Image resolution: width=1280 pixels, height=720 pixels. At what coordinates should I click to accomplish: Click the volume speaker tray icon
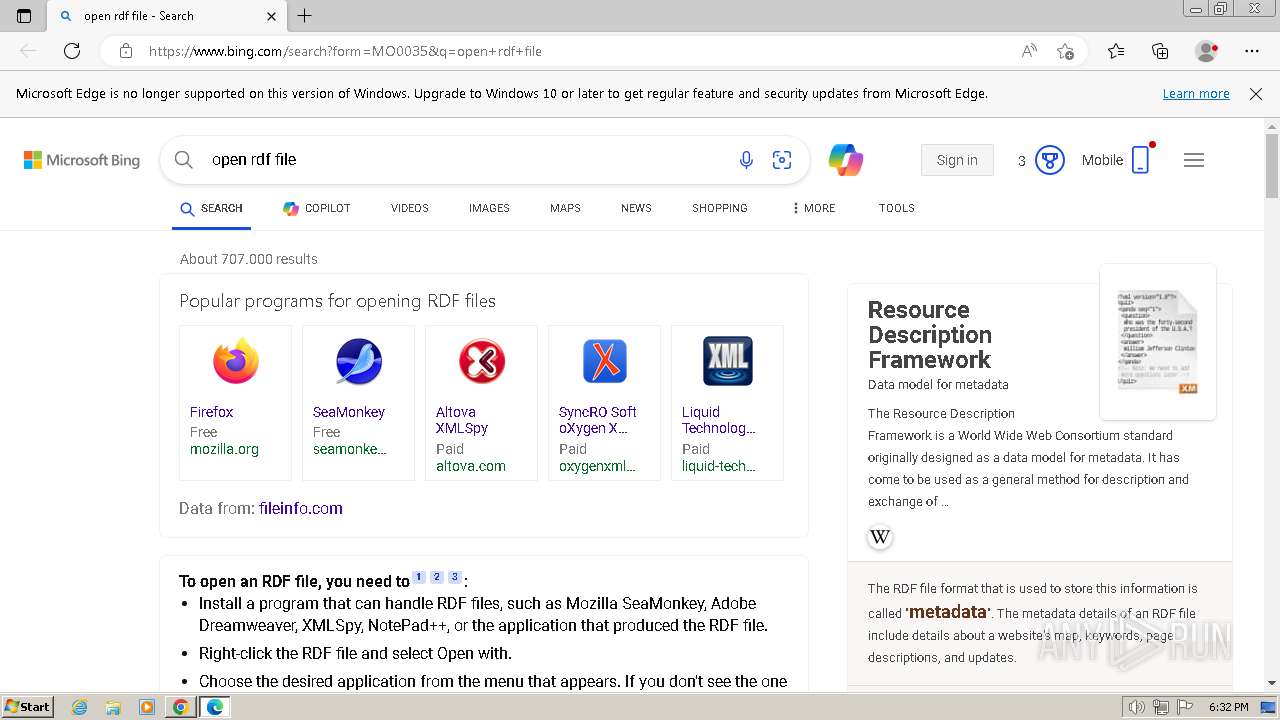click(1136, 707)
